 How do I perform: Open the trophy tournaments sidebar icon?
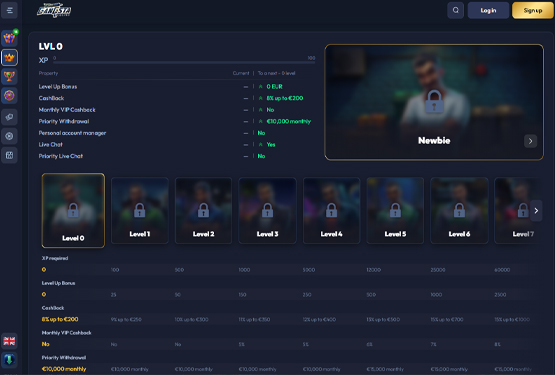(x=10, y=76)
